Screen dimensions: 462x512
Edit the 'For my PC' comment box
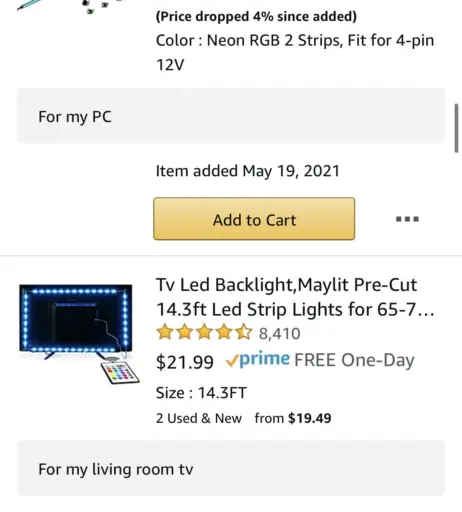click(x=231, y=116)
